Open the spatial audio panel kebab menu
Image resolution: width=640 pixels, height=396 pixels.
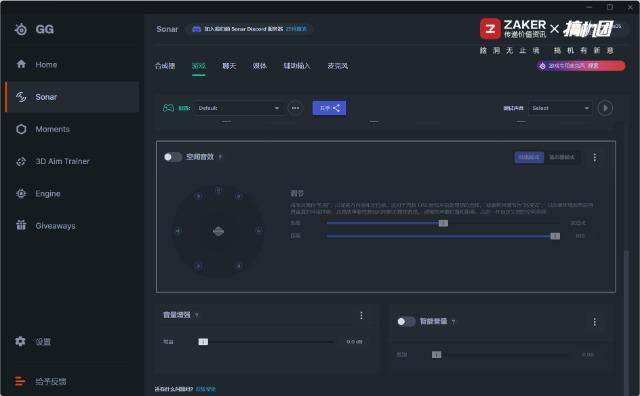click(x=595, y=157)
